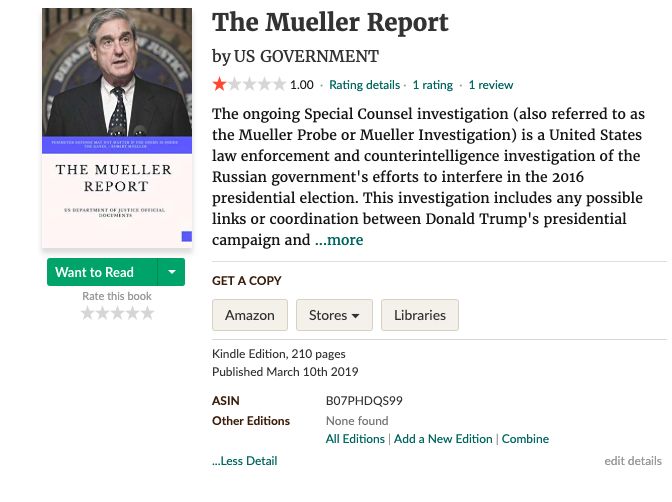Open the 1 rating link
This screenshot has height=502, width=672.
[x=432, y=85]
